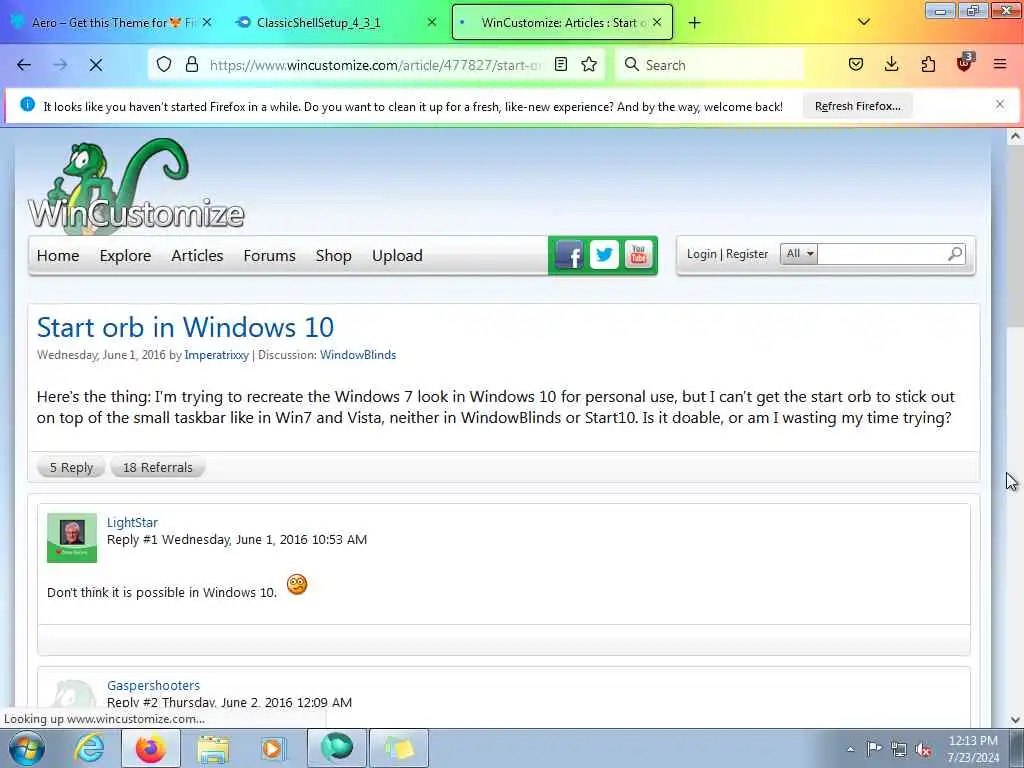
Task: Switch to the ClassicShellSetup_4_3_1 tab
Action: [x=319, y=23]
